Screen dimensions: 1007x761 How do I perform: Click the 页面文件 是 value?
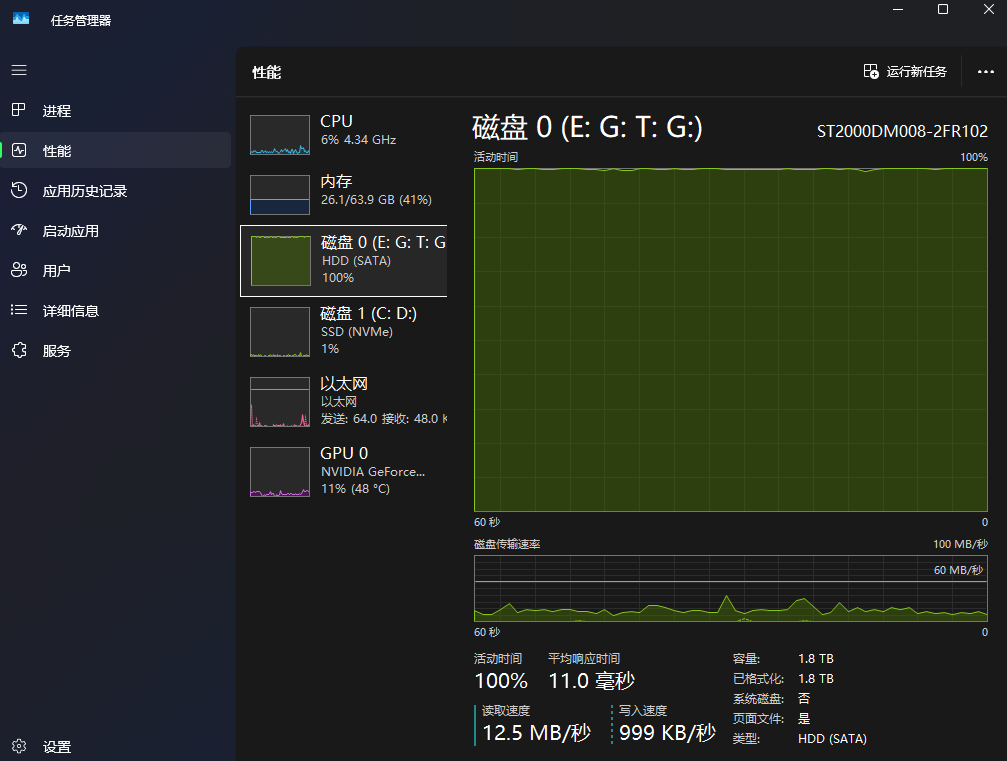(804, 718)
